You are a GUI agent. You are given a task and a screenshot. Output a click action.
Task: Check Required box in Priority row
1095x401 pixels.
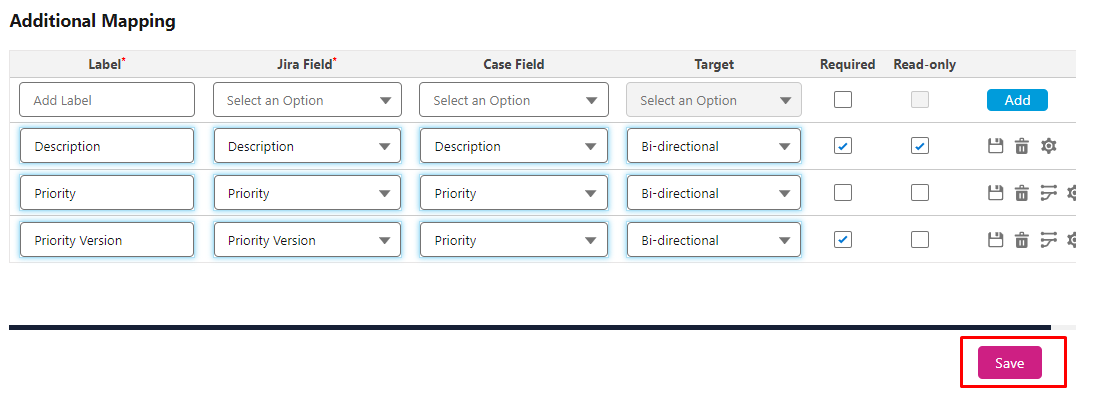click(x=843, y=193)
